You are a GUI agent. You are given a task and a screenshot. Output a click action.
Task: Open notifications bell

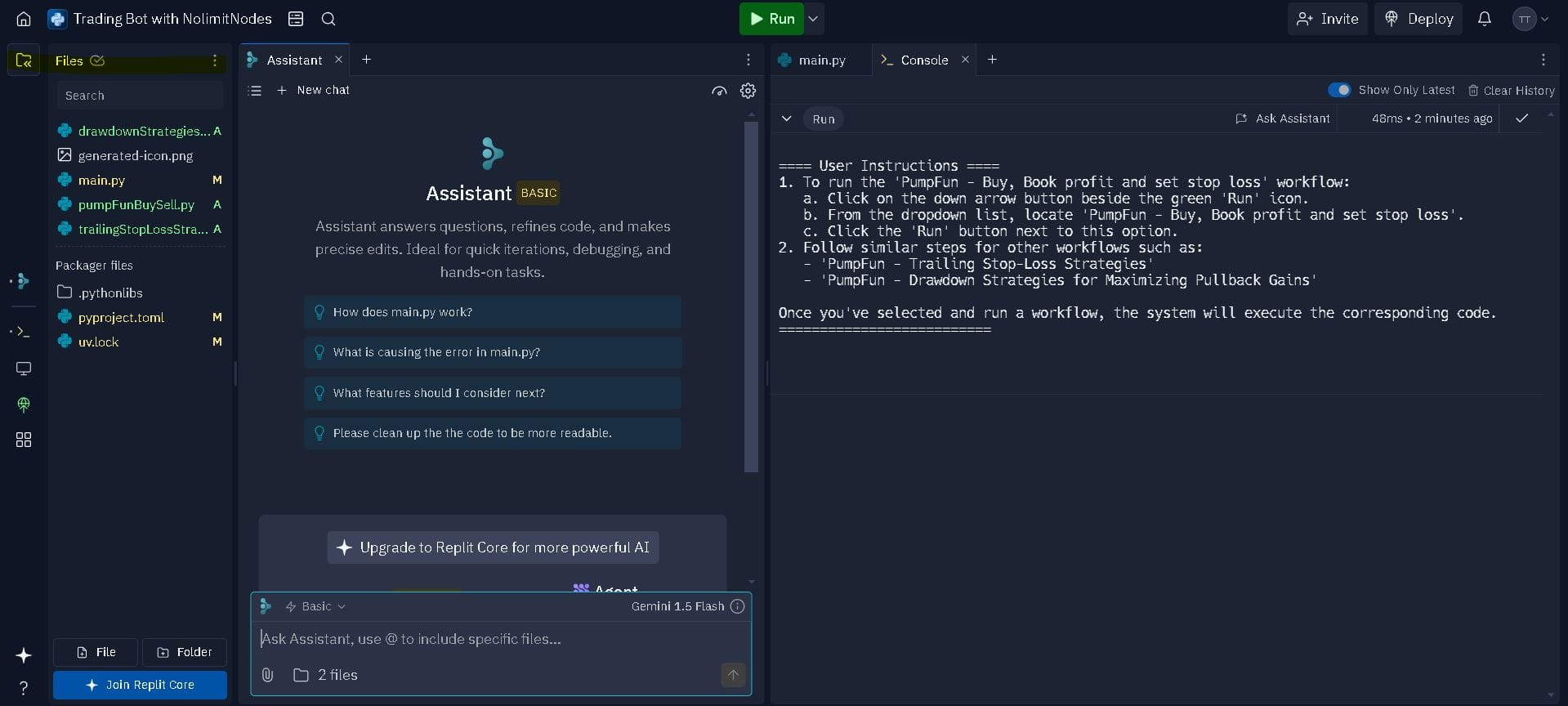click(x=1485, y=19)
